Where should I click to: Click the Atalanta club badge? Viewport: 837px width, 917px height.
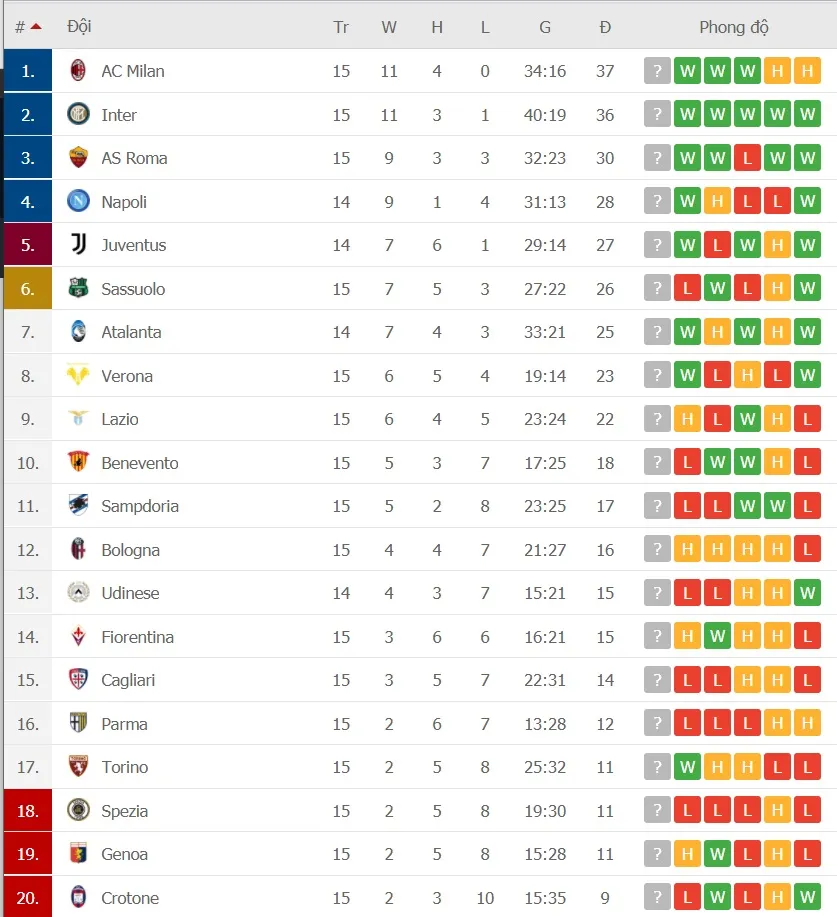coord(78,332)
